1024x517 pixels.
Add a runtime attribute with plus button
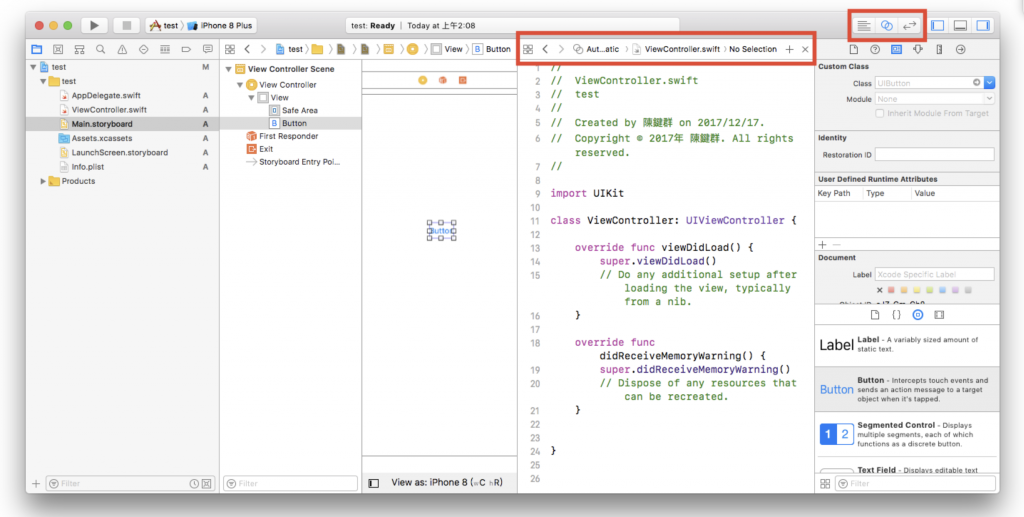point(822,245)
